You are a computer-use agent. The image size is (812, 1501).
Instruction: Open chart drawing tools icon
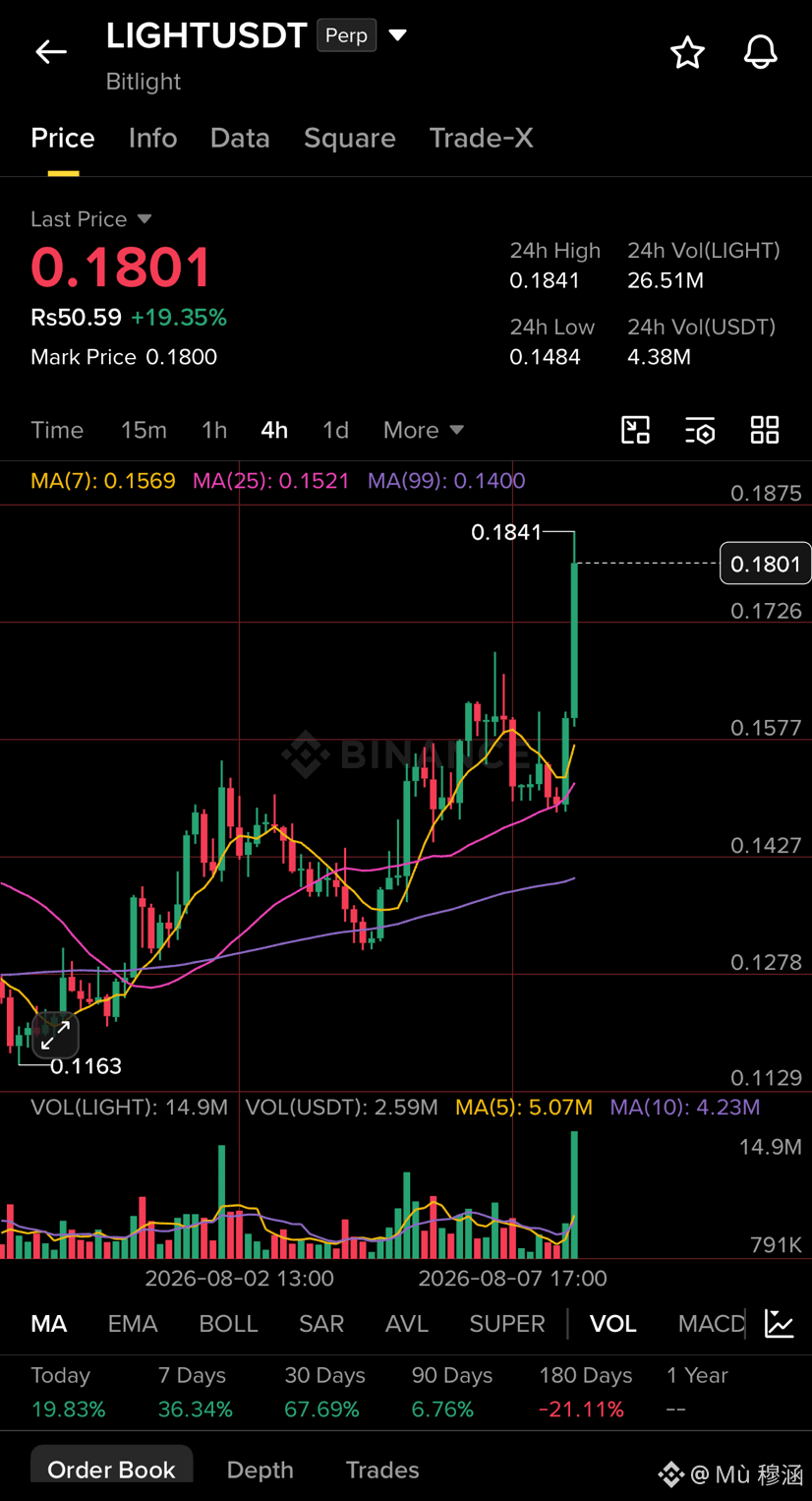pyautogui.click(x=636, y=430)
